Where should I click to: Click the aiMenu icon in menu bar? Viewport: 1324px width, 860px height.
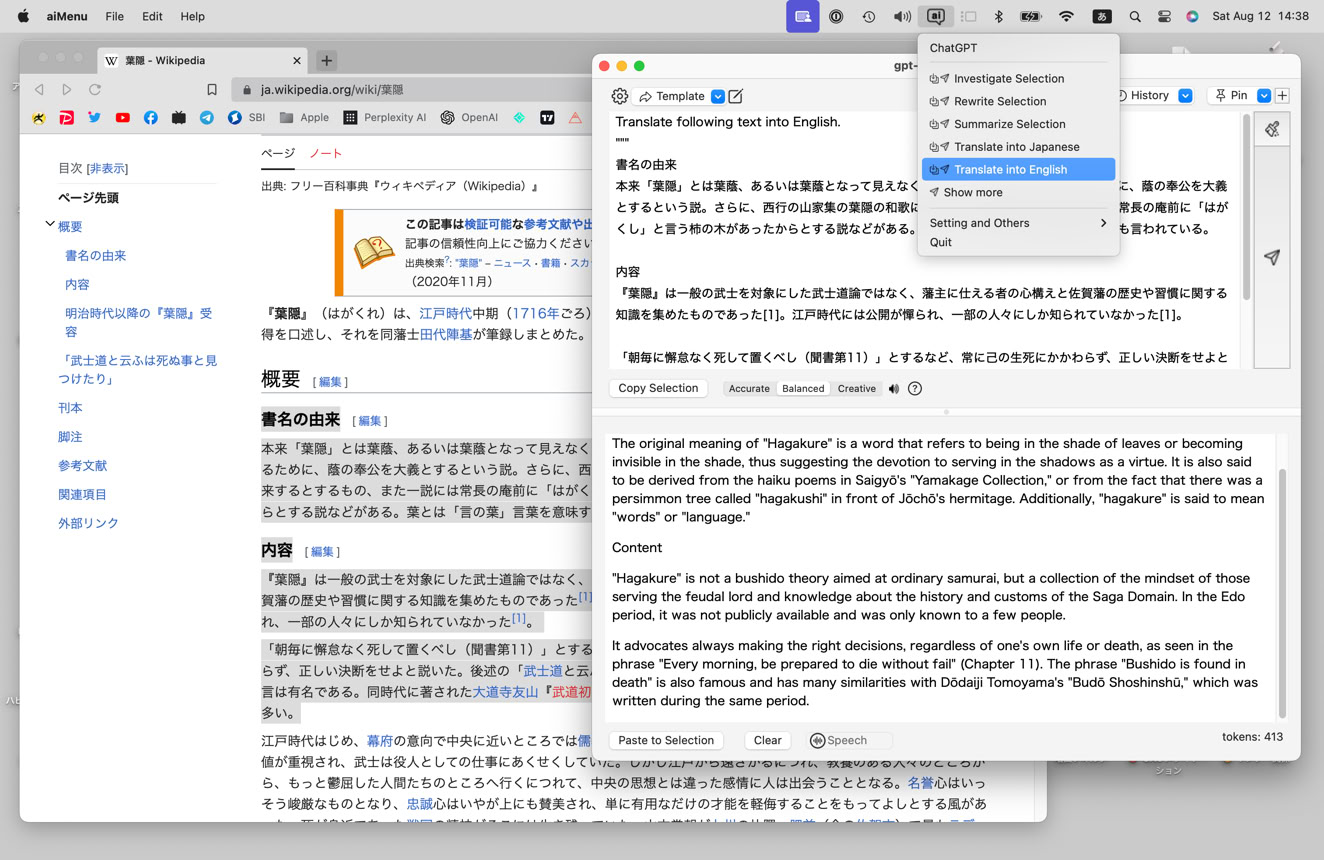(x=936, y=16)
